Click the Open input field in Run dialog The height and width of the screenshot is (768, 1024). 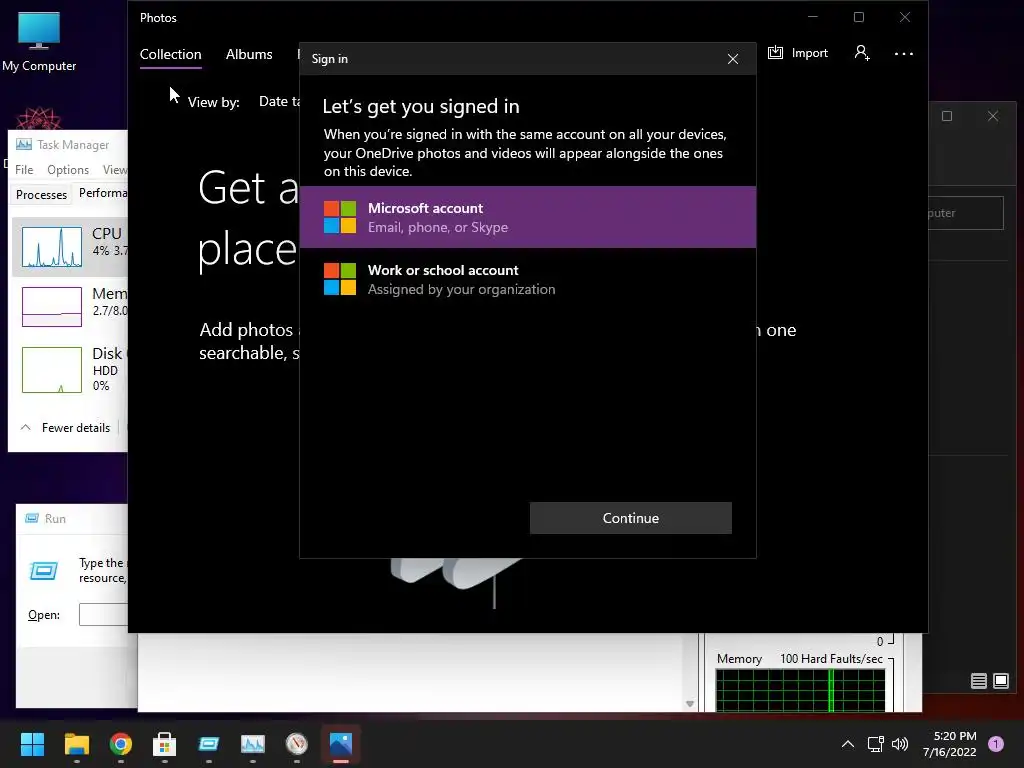[103, 615]
